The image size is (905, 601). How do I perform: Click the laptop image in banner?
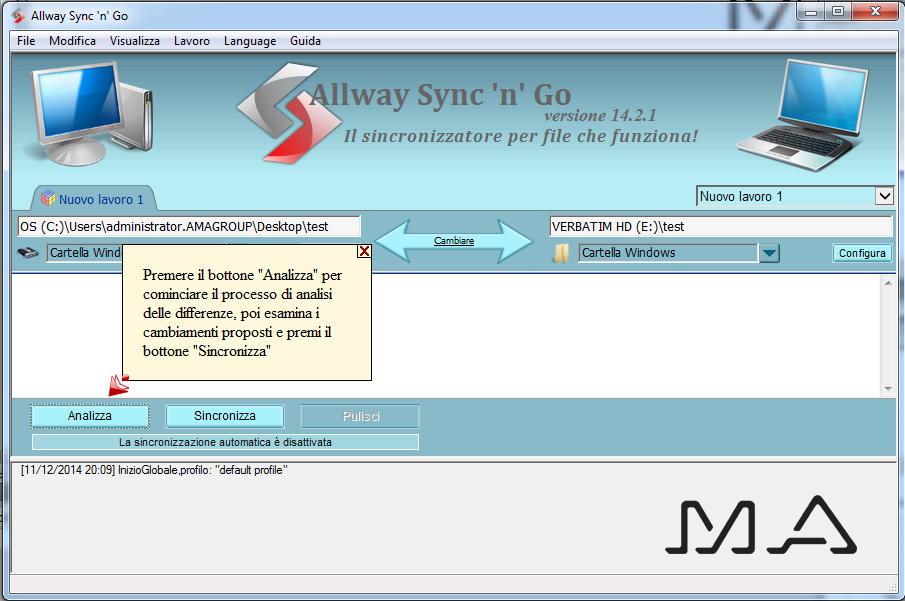(x=802, y=115)
